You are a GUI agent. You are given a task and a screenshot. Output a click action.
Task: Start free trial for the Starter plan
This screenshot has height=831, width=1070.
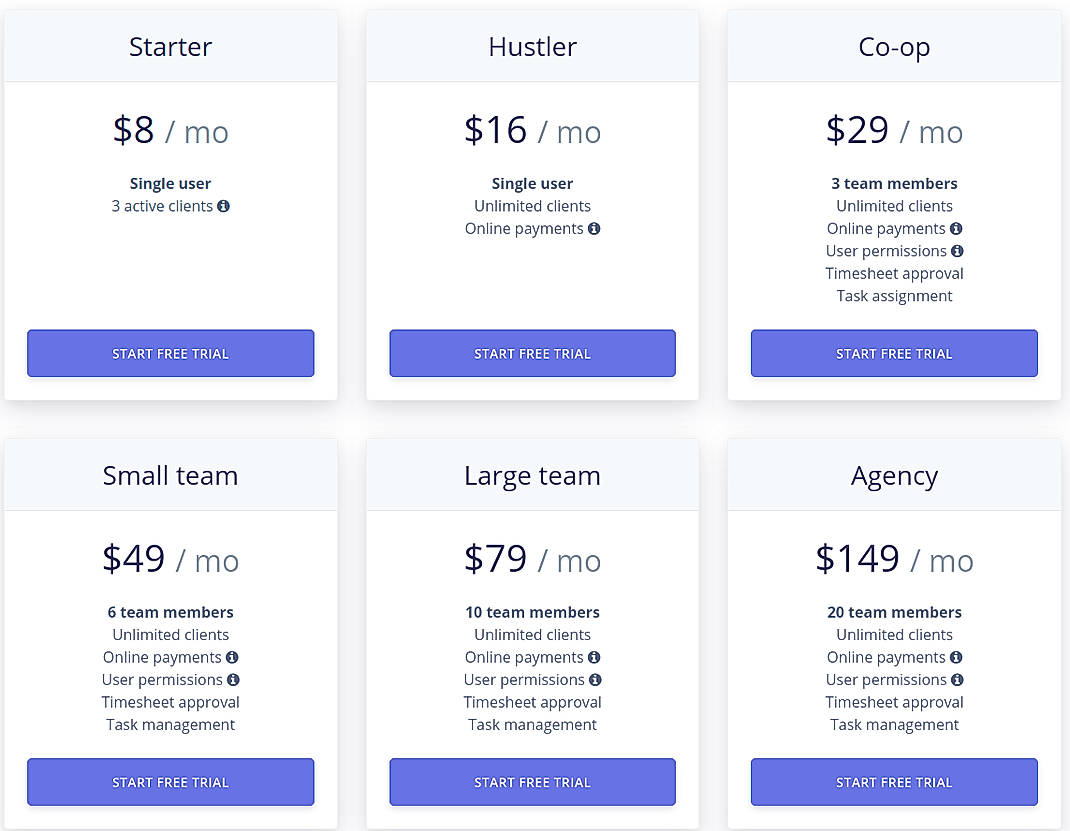170,353
